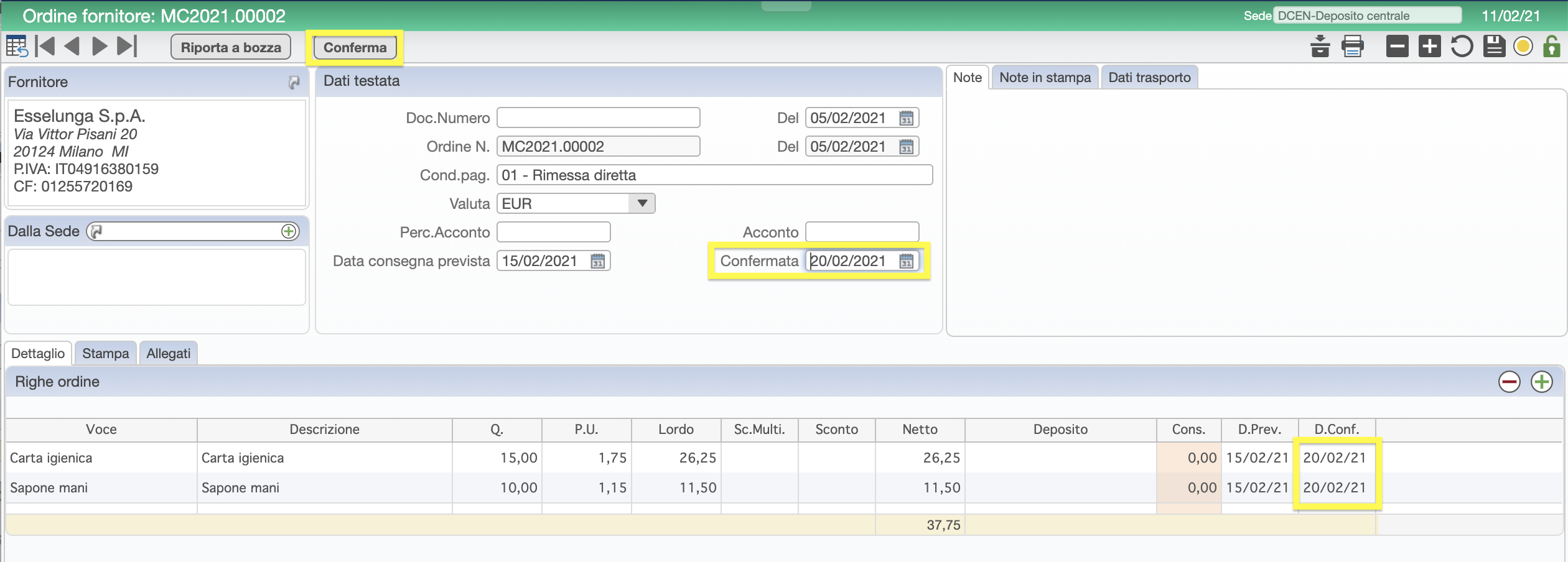This screenshot has height=562, width=1568.
Task: Open supplier link icon in Fornitore header
Action: tap(294, 82)
